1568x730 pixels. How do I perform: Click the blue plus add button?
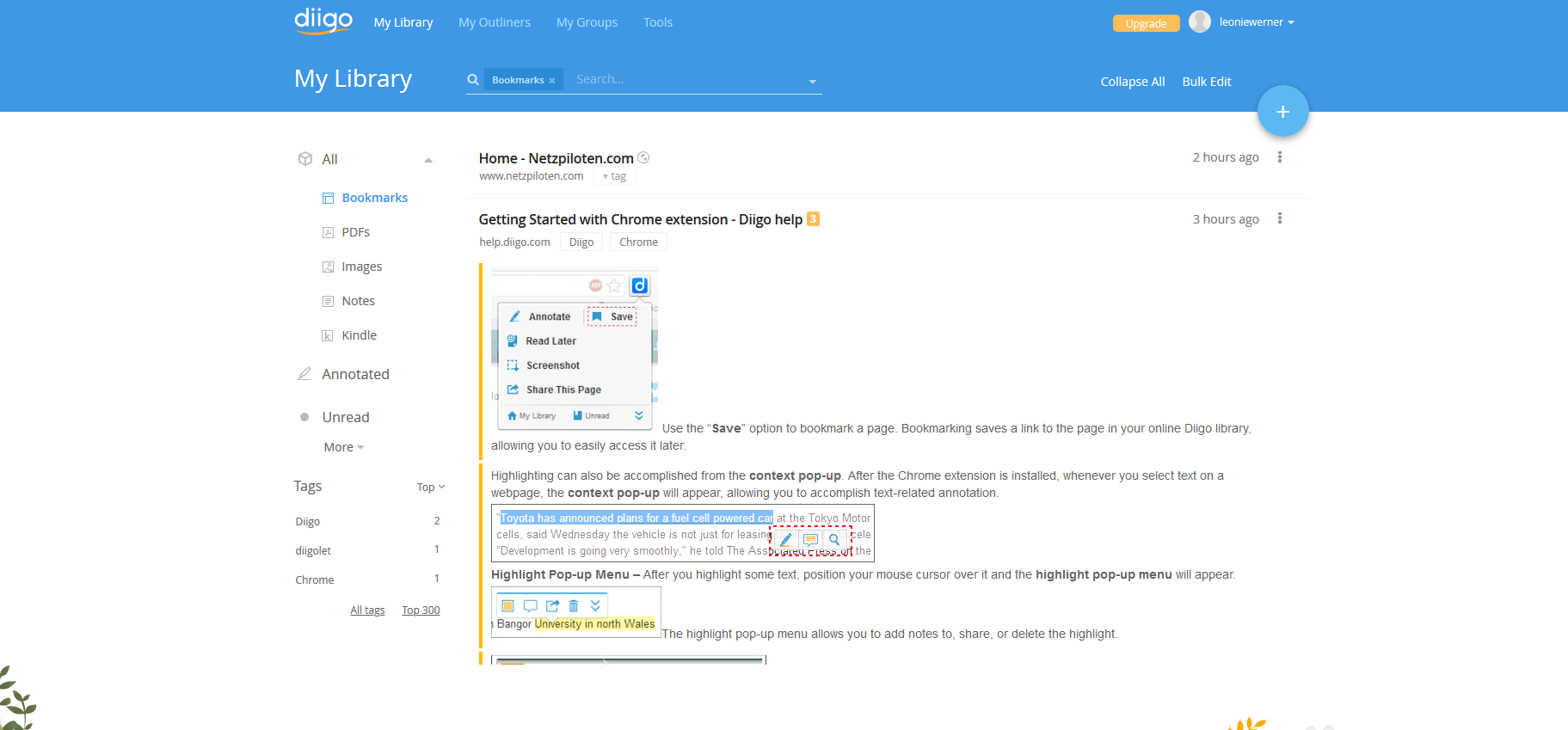[x=1282, y=112]
